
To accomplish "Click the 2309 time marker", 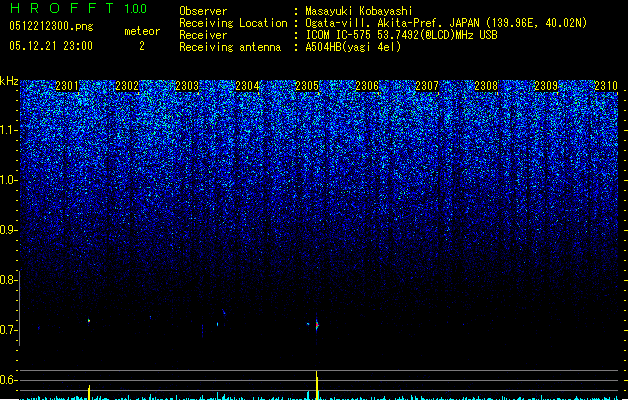I will [546, 86].
